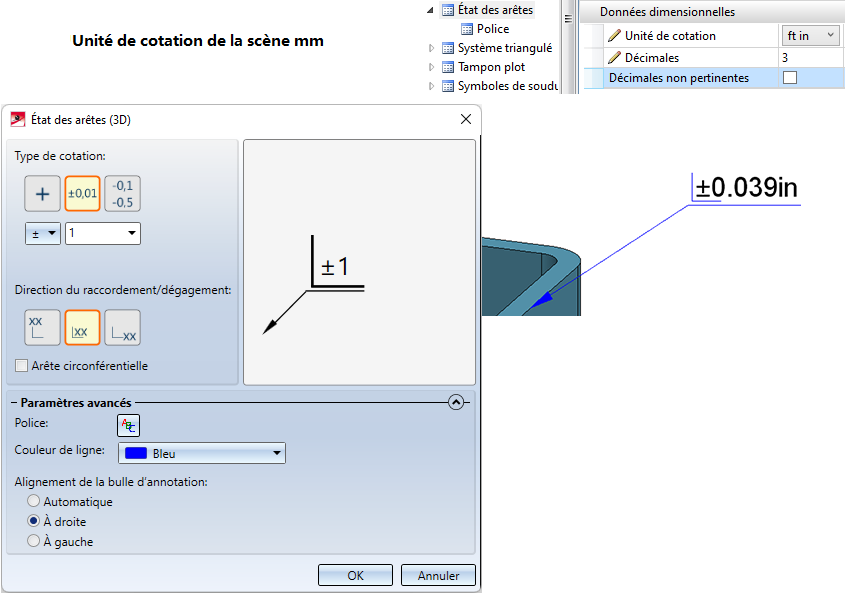The image size is (845, 593).
Task: Select the plus dimension type icon
Action: tap(42, 194)
